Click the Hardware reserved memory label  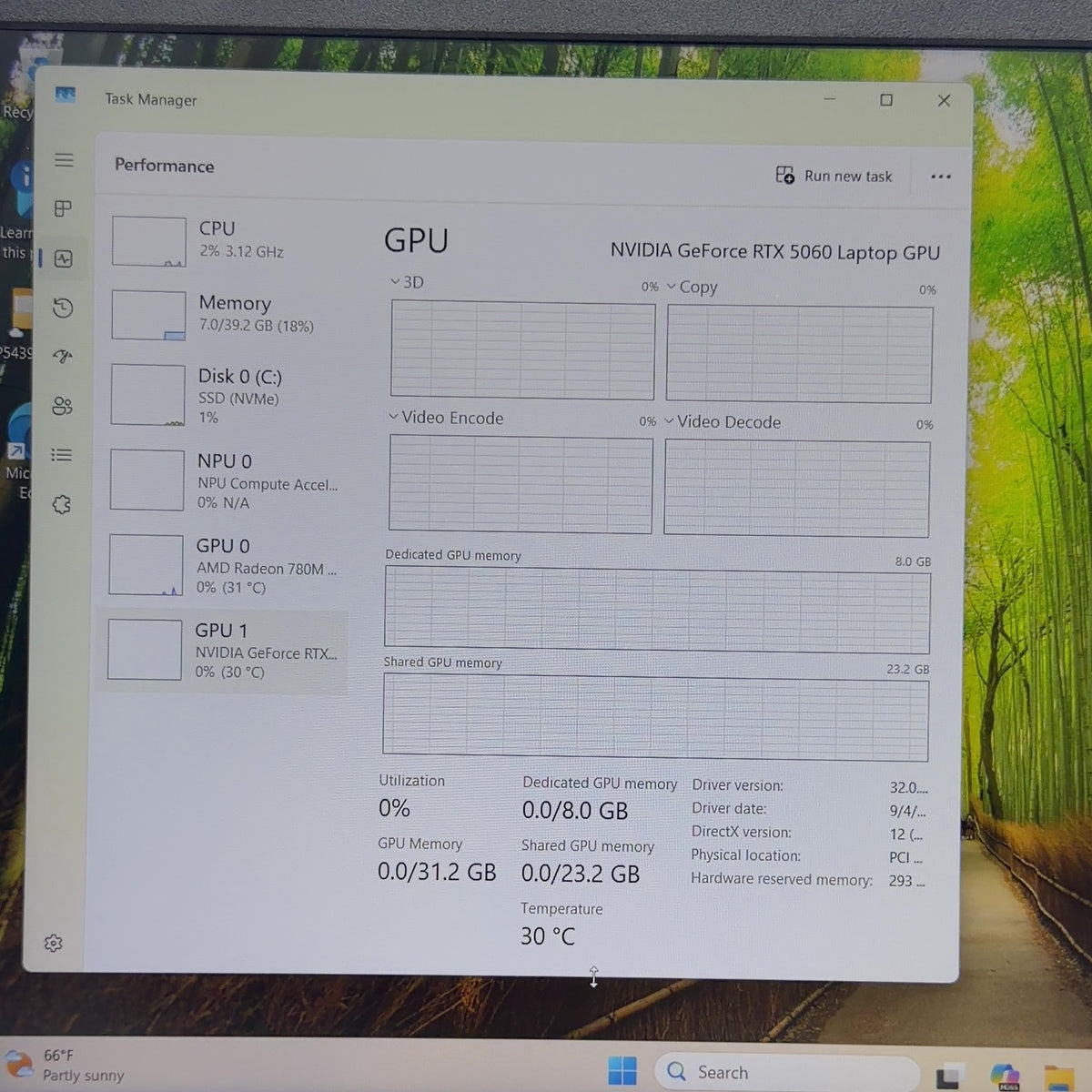[782, 879]
